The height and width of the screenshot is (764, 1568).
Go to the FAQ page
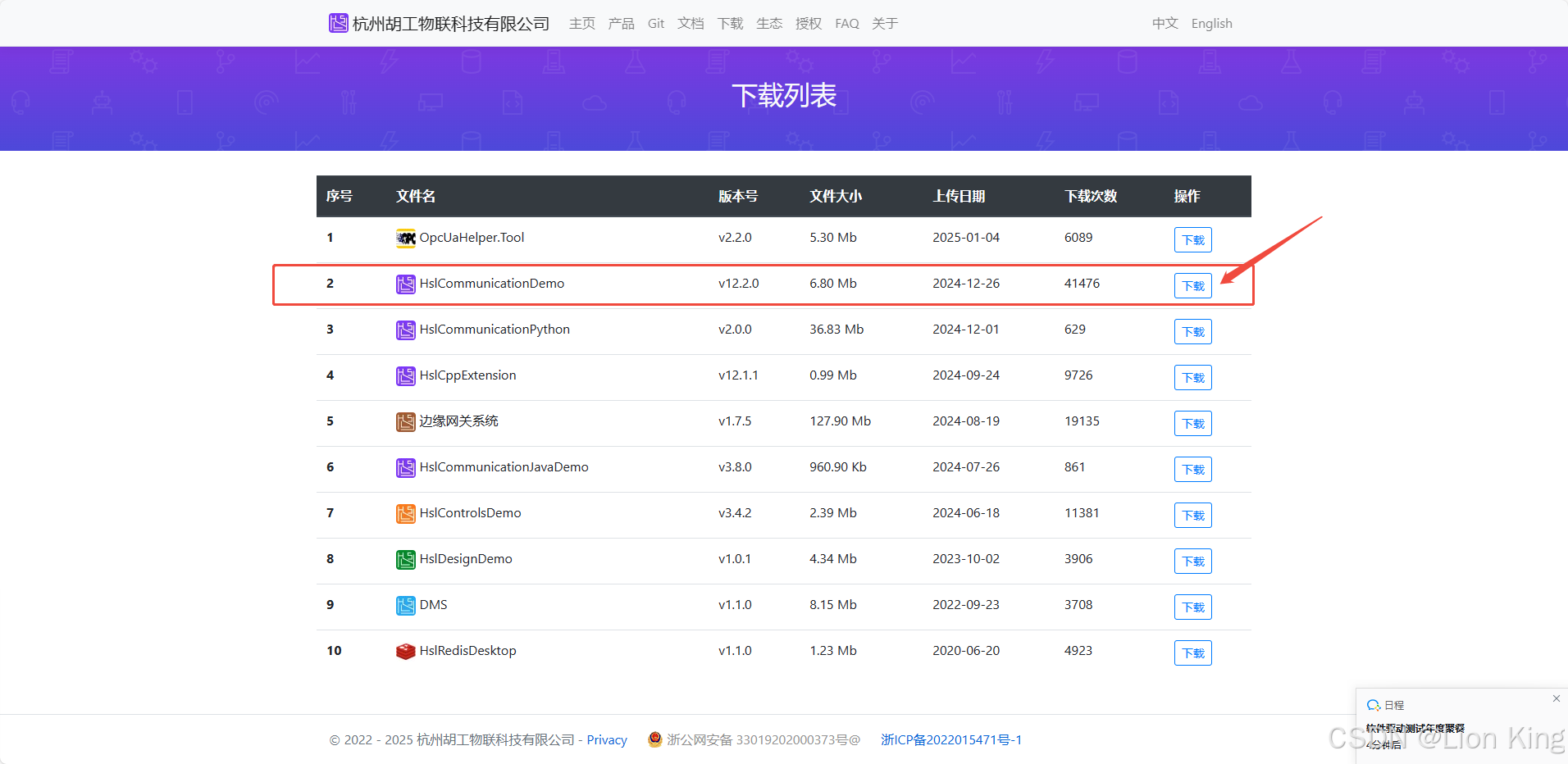point(846,24)
